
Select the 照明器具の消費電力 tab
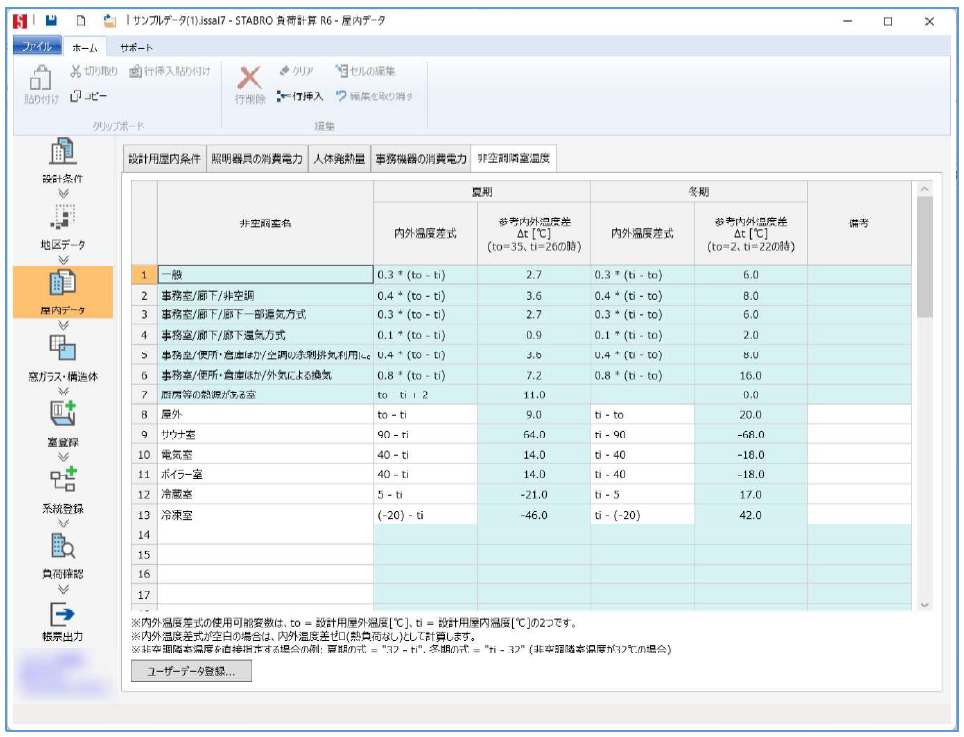tap(257, 159)
